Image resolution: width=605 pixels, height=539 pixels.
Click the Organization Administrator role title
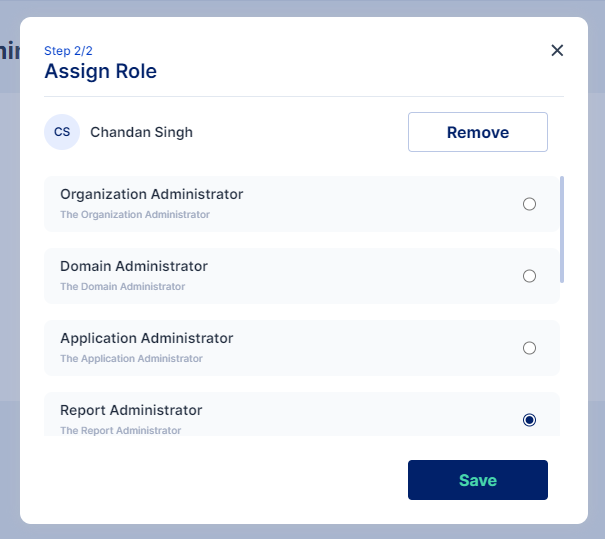pyautogui.click(x=151, y=194)
